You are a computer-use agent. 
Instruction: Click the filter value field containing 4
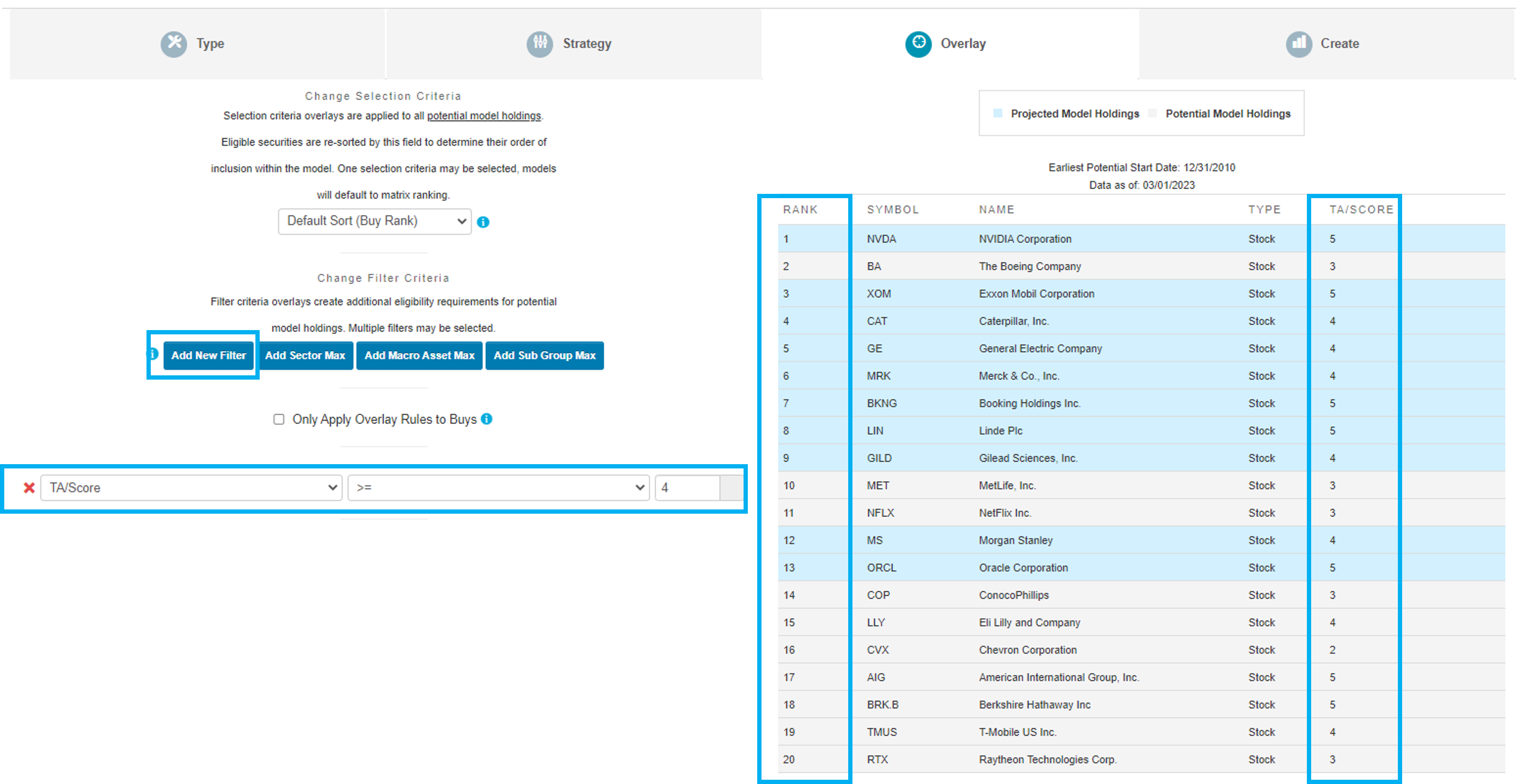click(x=688, y=488)
